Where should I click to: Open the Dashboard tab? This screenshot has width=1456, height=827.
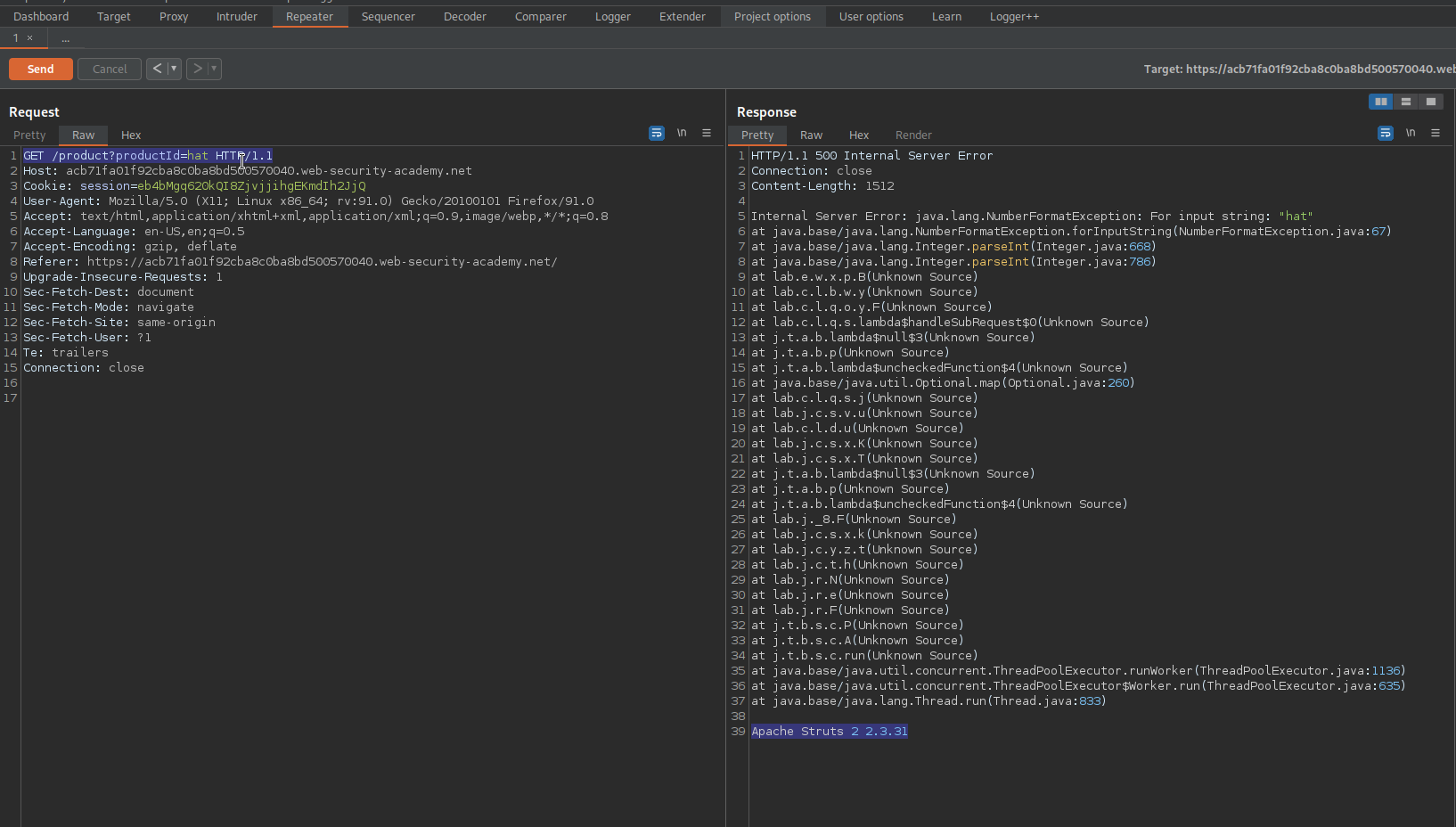click(x=41, y=16)
